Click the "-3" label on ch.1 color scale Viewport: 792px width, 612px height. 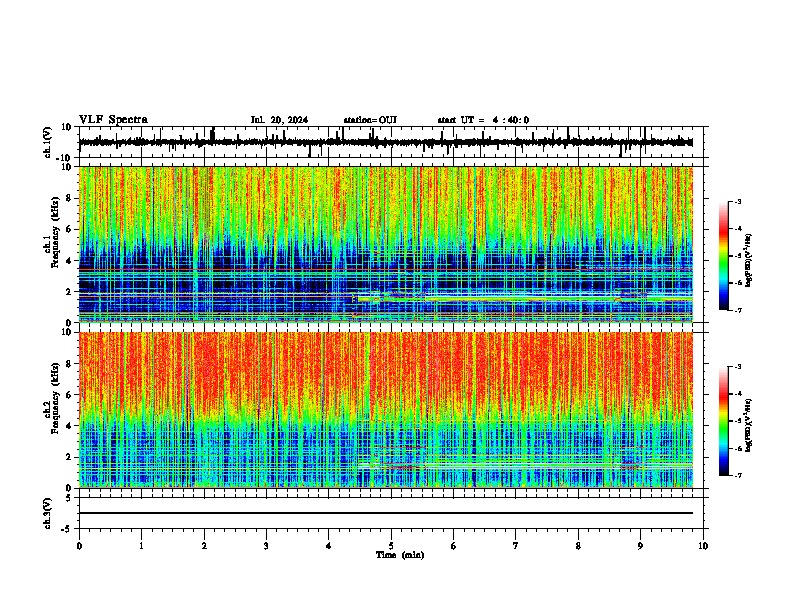pyautogui.click(x=737, y=201)
